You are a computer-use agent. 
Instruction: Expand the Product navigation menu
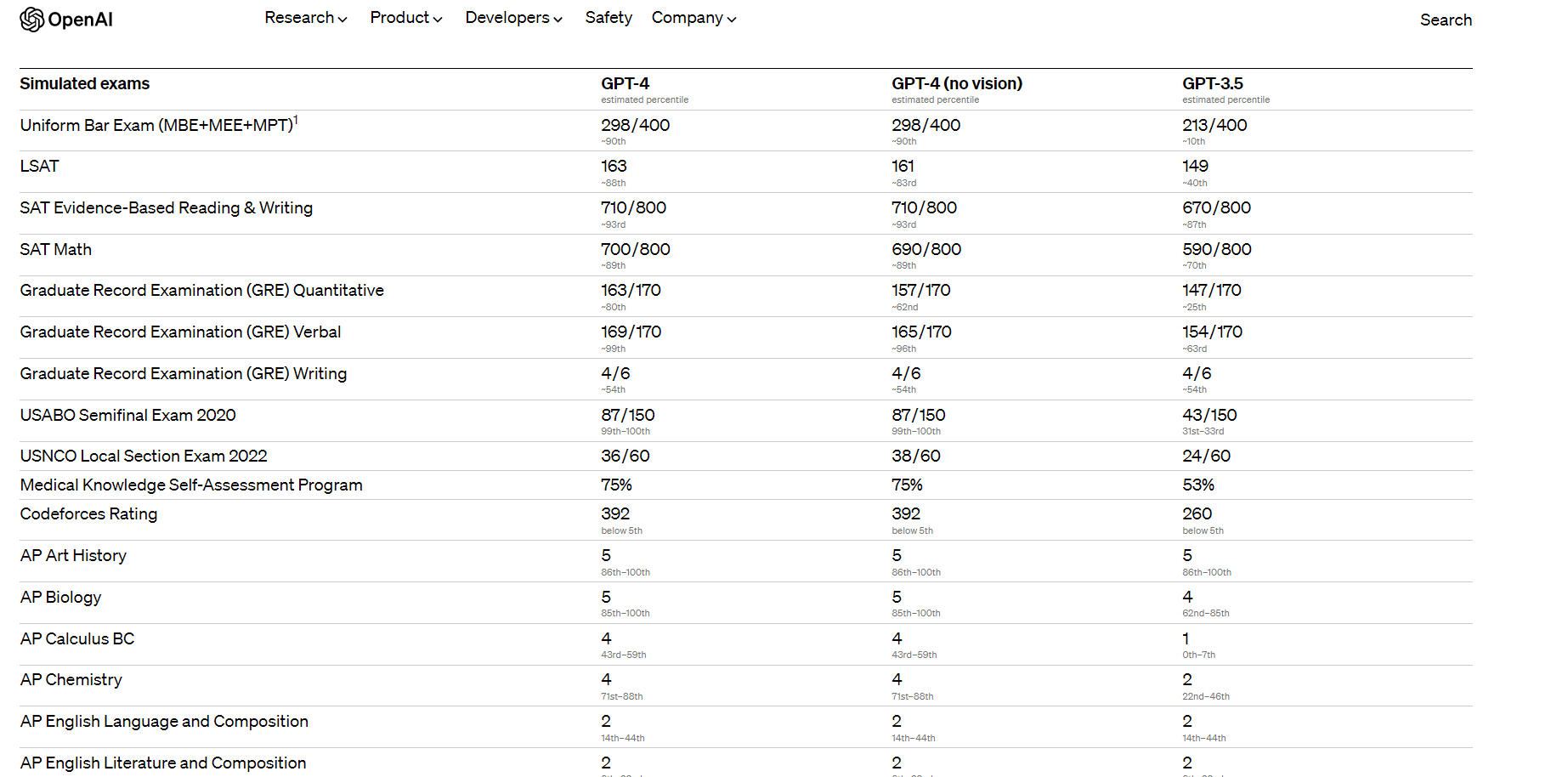pyautogui.click(x=406, y=18)
